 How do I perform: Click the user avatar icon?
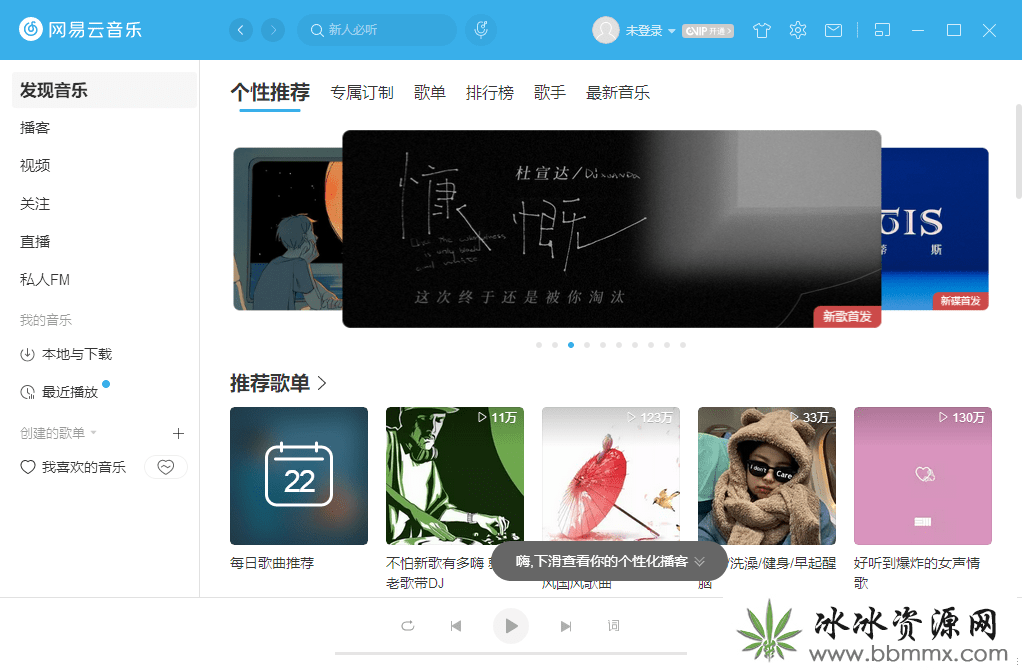click(606, 30)
